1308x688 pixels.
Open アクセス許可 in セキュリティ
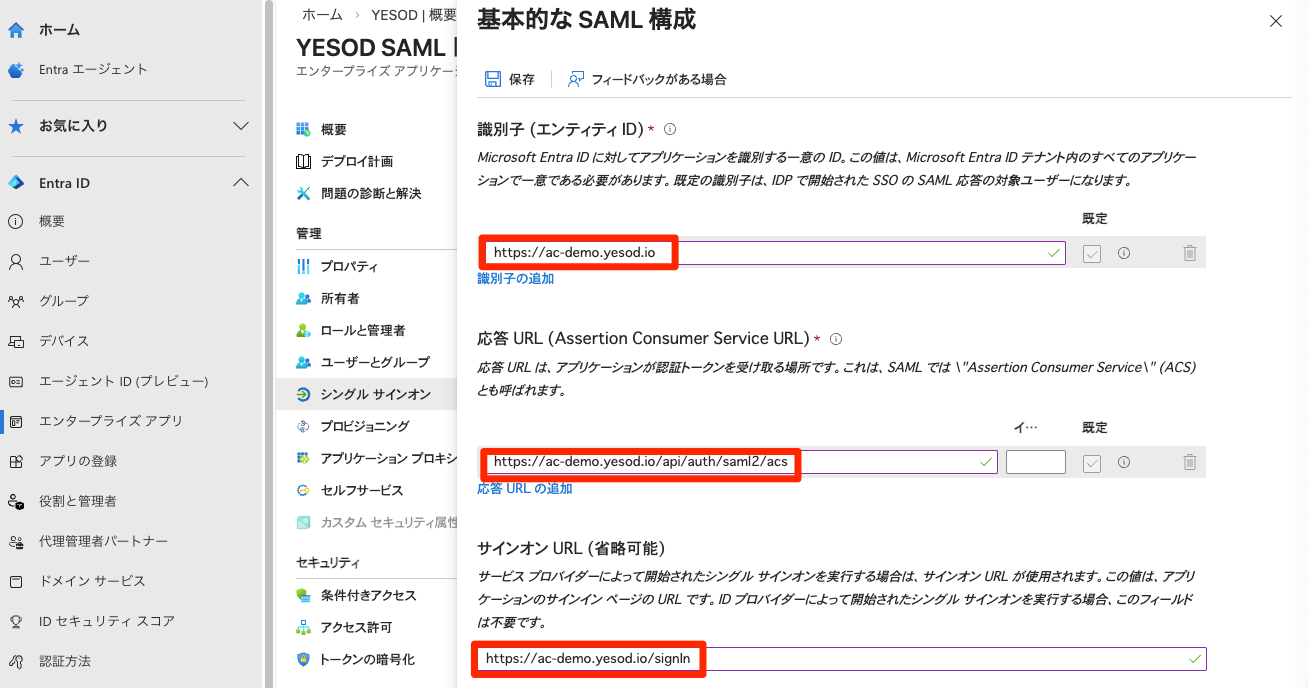tap(357, 628)
